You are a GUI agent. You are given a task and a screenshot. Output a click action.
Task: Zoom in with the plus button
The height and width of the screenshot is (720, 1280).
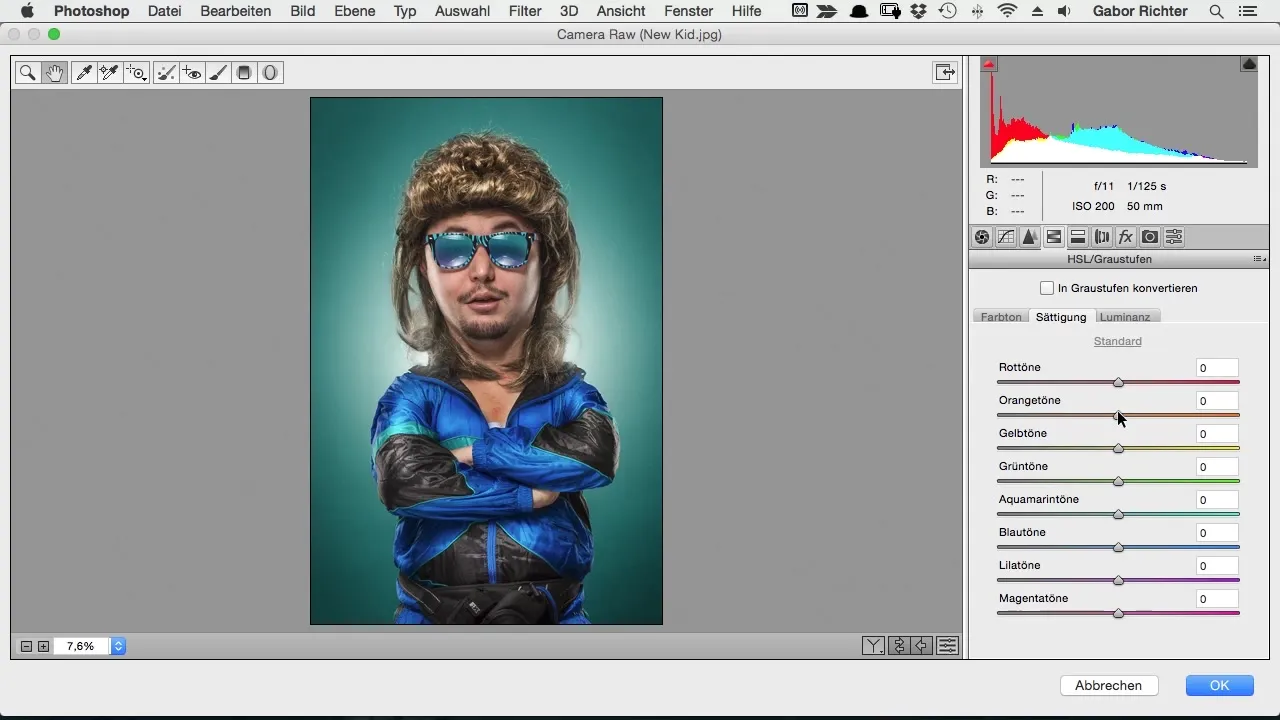pos(43,647)
